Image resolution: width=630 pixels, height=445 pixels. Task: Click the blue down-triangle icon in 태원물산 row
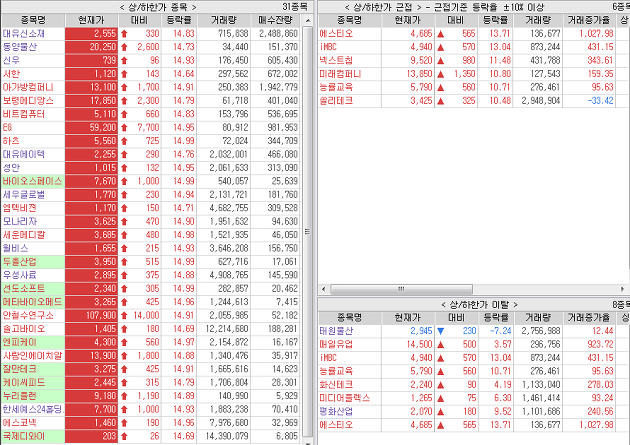pos(441,331)
